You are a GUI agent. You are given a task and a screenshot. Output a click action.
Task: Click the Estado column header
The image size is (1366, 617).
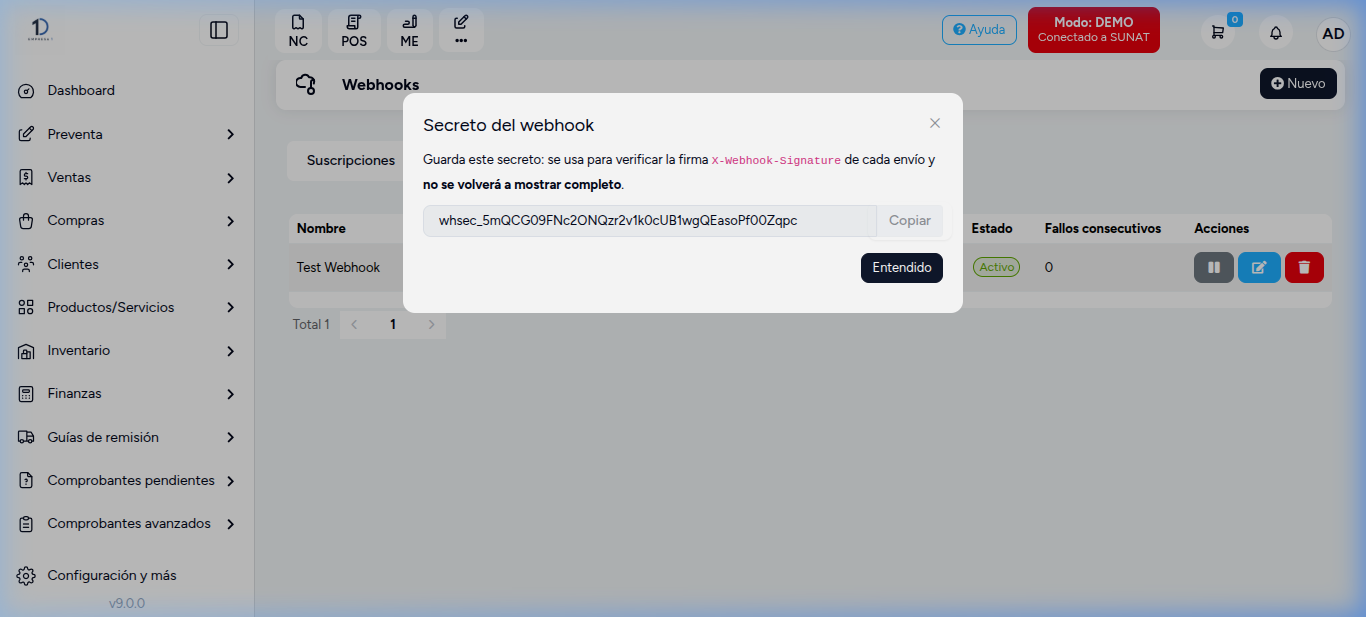tap(992, 228)
